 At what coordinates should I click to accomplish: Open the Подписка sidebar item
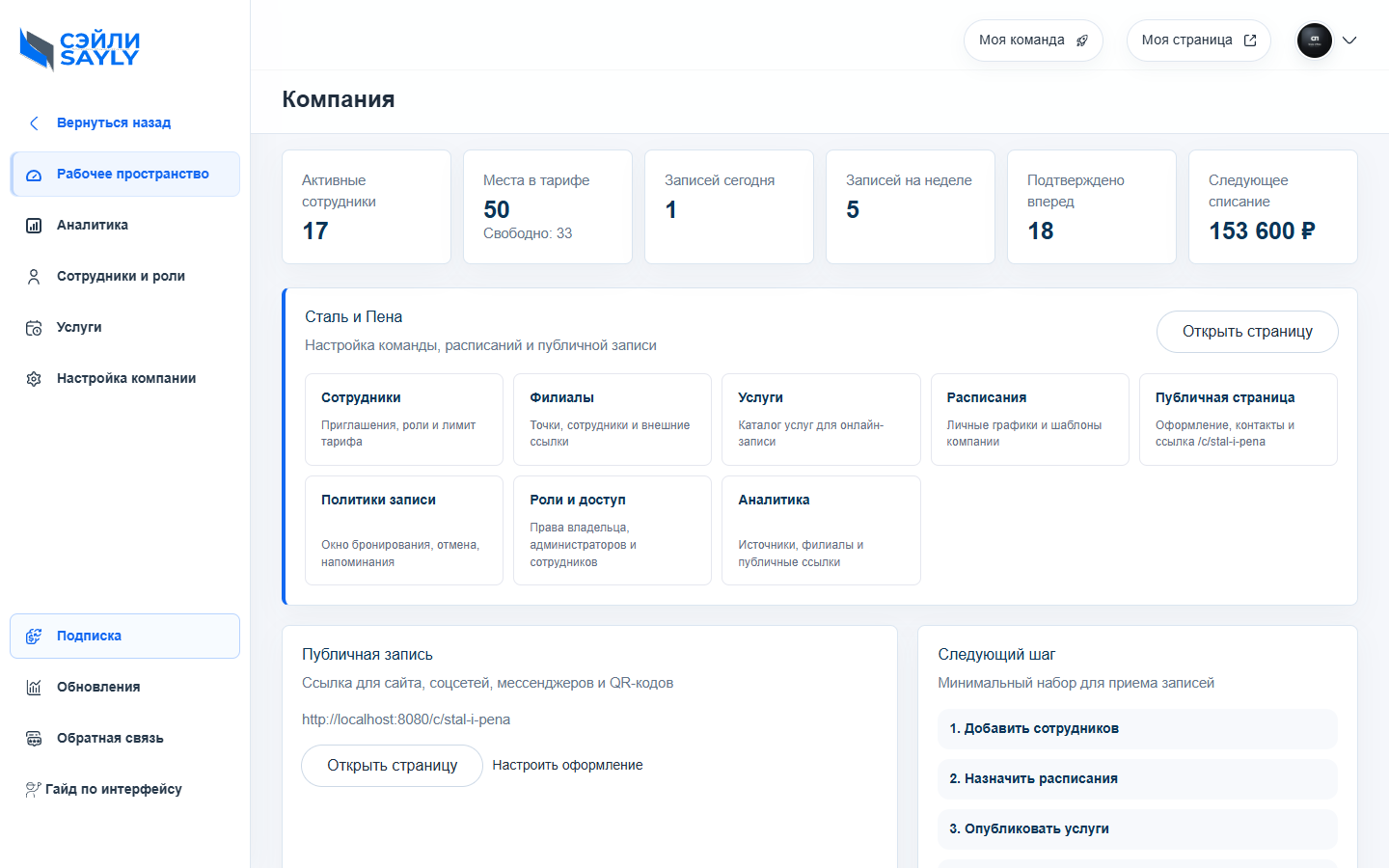tap(125, 637)
